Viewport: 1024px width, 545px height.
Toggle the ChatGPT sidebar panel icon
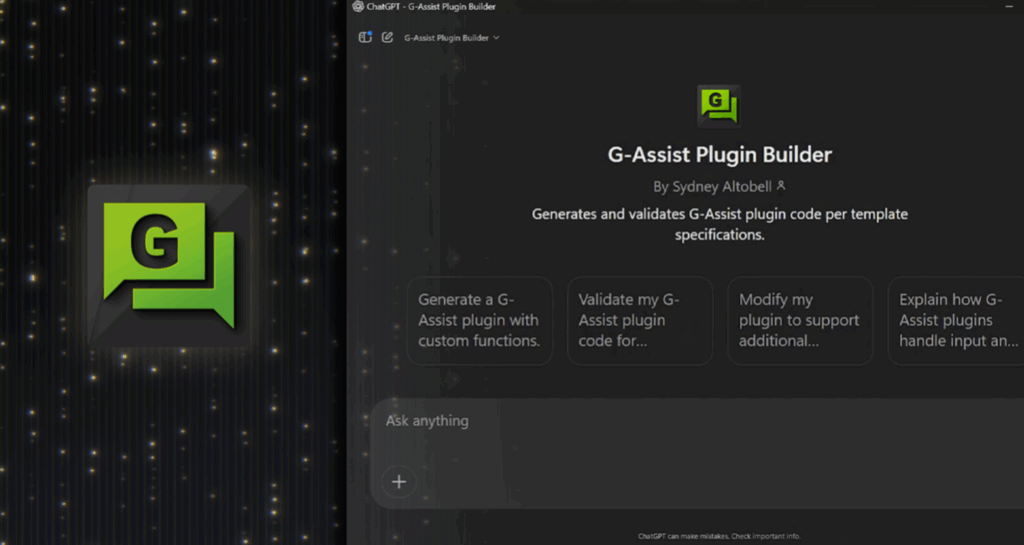coord(365,37)
